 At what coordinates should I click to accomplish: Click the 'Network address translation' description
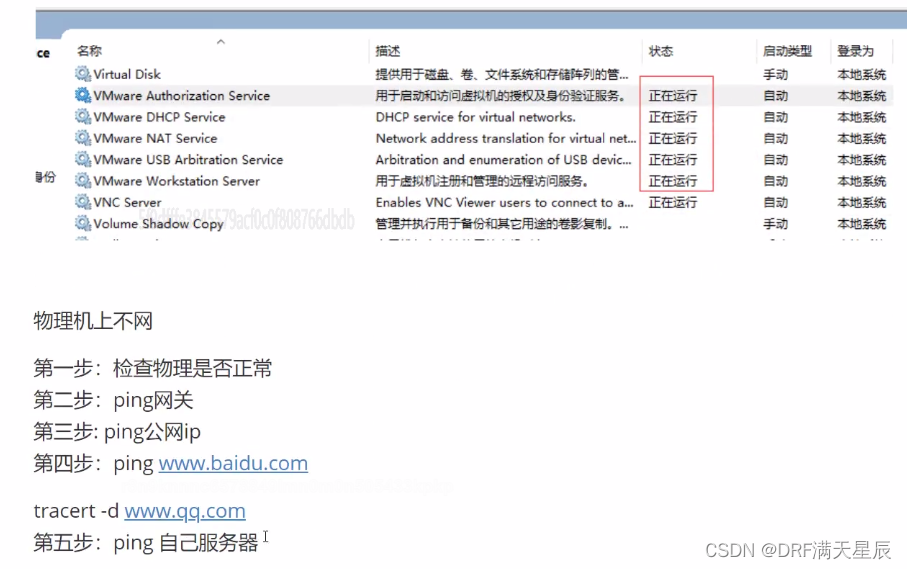pos(506,139)
